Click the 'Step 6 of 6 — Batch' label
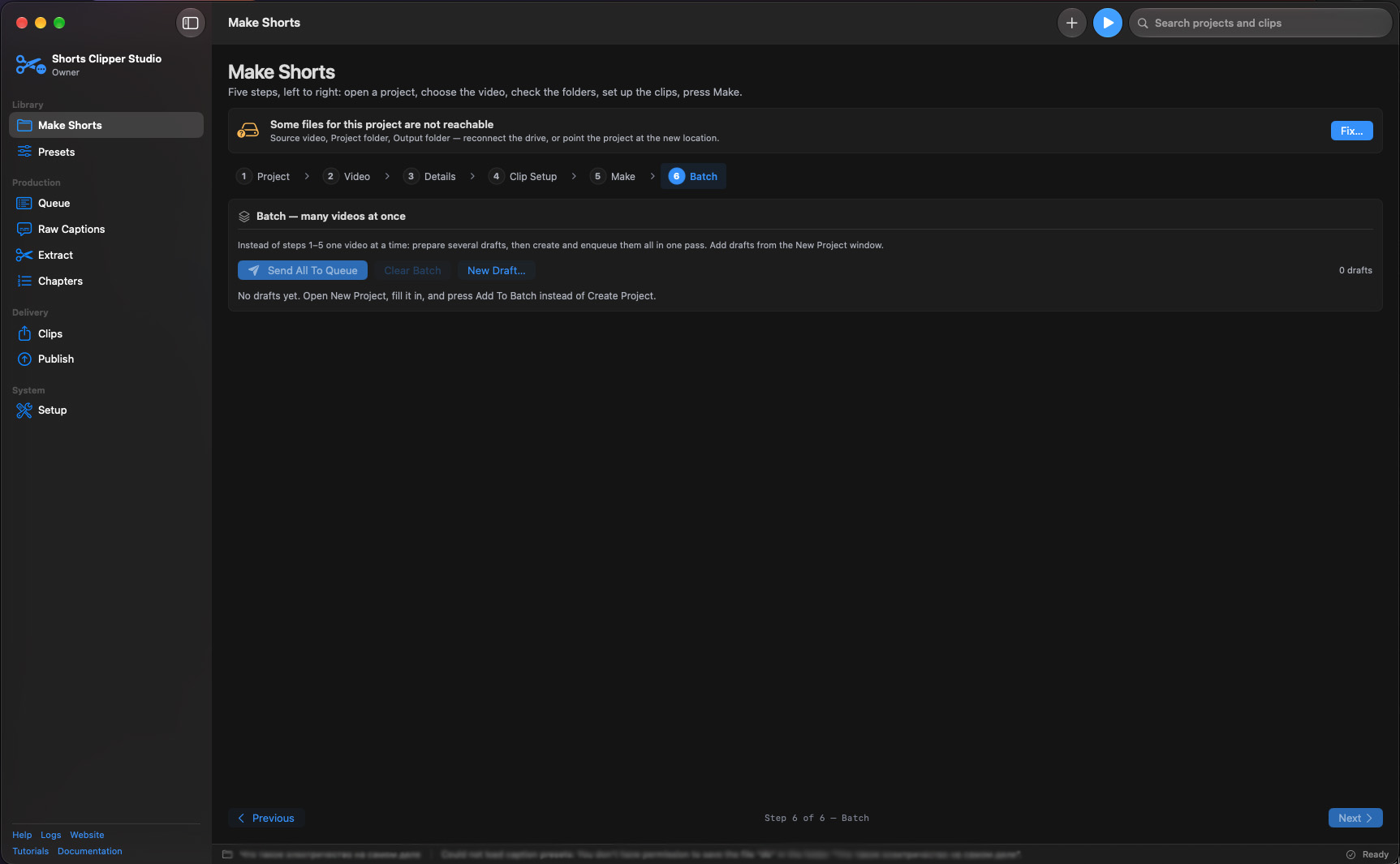 click(816, 818)
